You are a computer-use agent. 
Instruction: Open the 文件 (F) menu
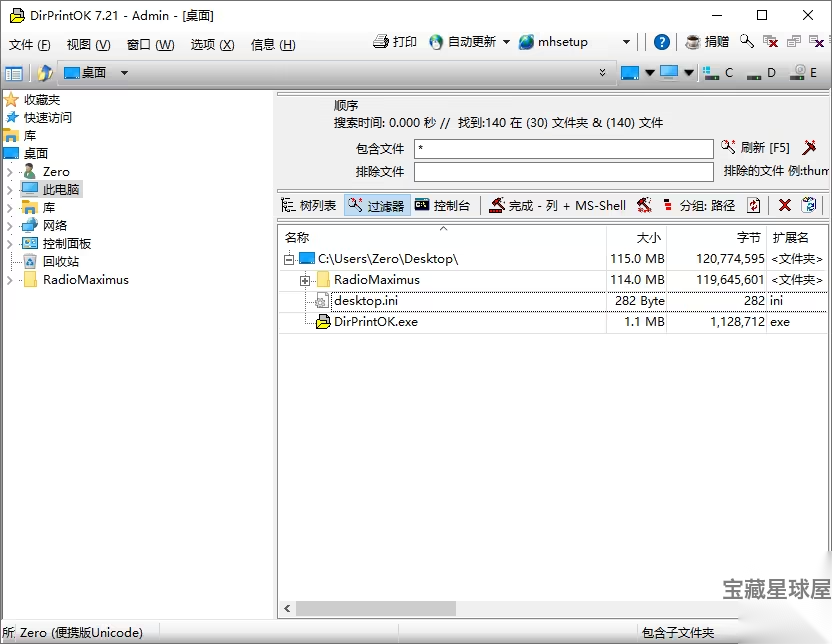tap(29, 45)
